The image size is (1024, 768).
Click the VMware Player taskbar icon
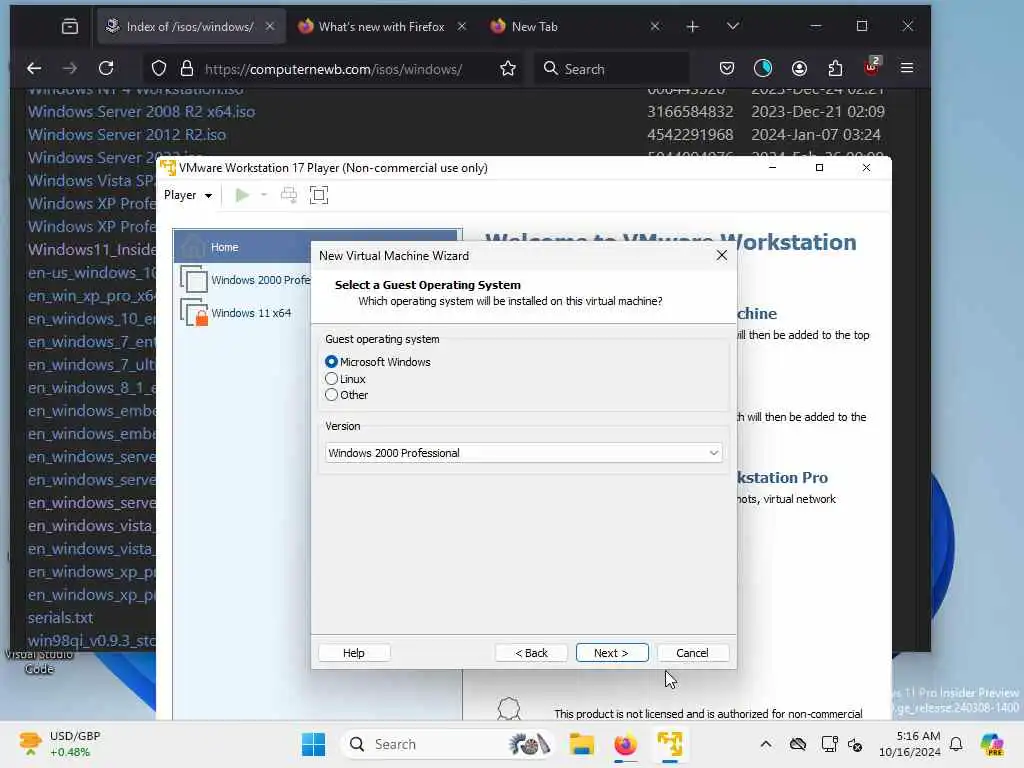point(670,744)
